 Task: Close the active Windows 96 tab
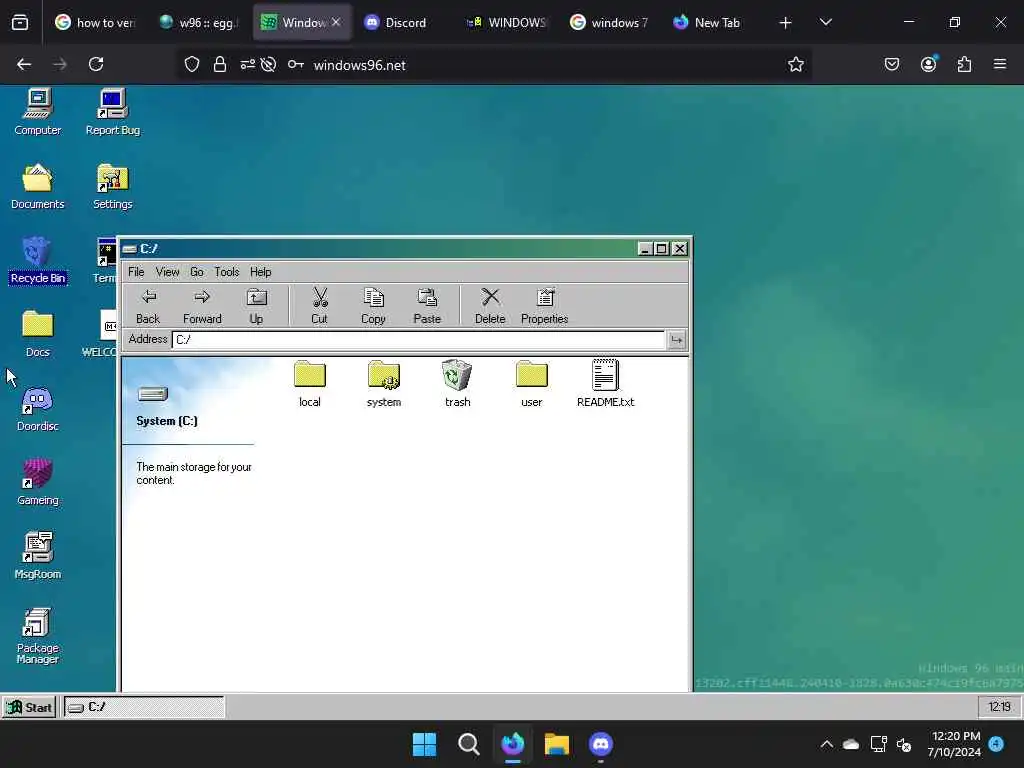[336, 22]
